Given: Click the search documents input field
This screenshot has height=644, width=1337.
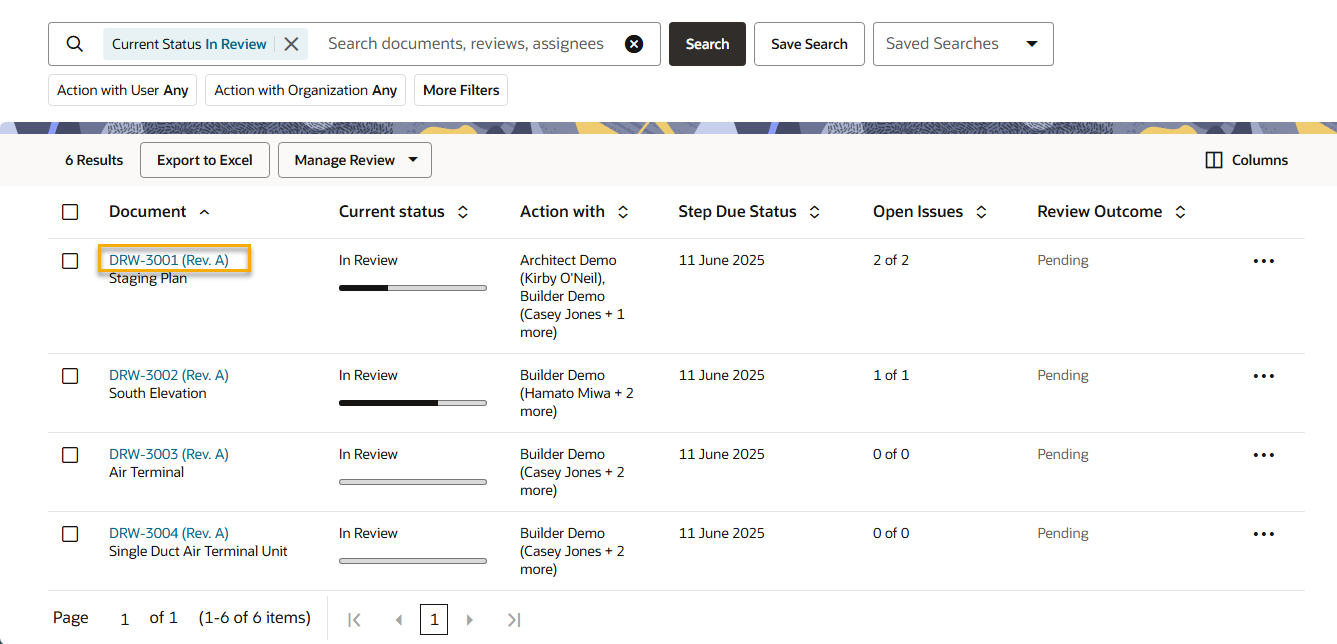Looking at the screenshot, I should point(466,44).
